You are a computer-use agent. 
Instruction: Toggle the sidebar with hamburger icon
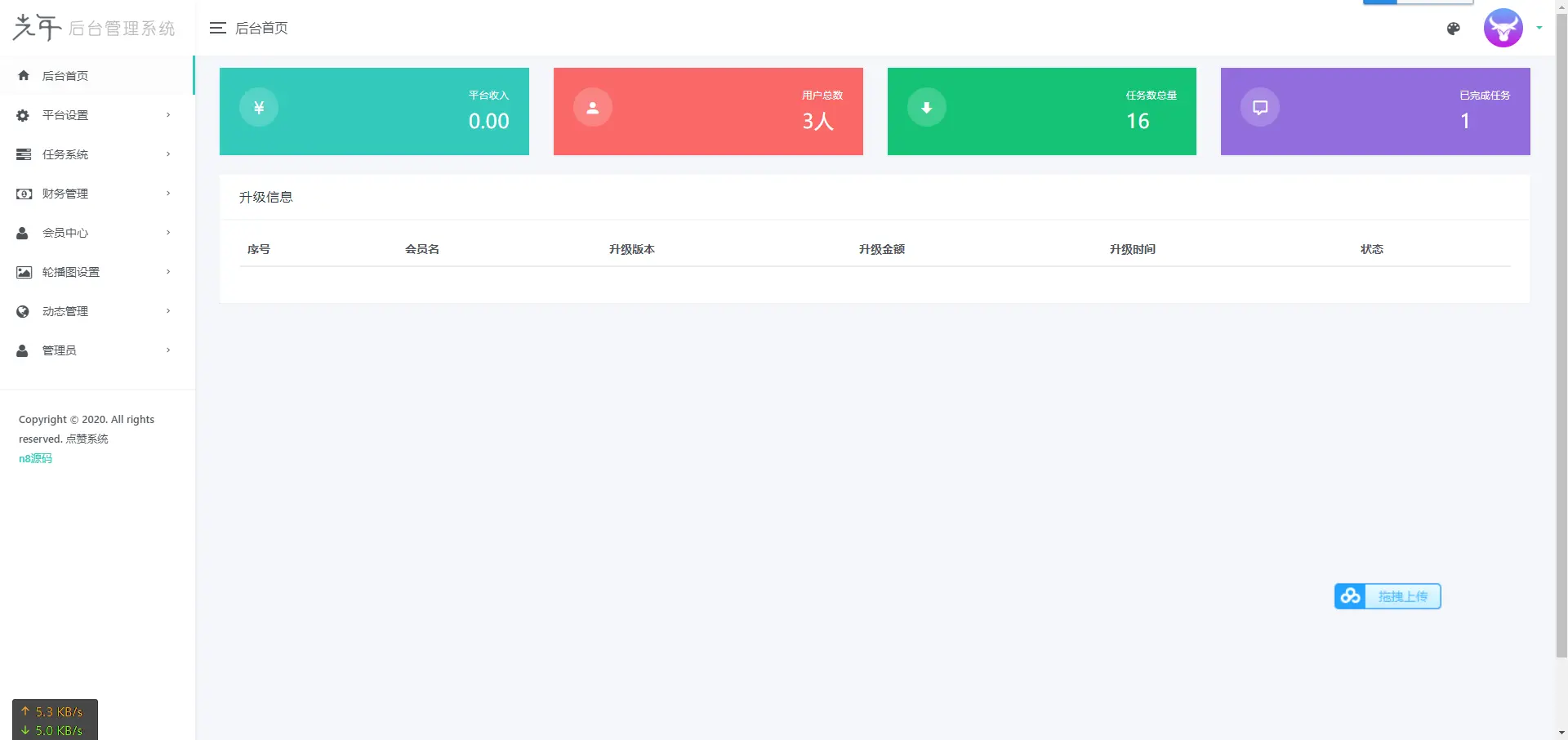click(x=217, y=28)
